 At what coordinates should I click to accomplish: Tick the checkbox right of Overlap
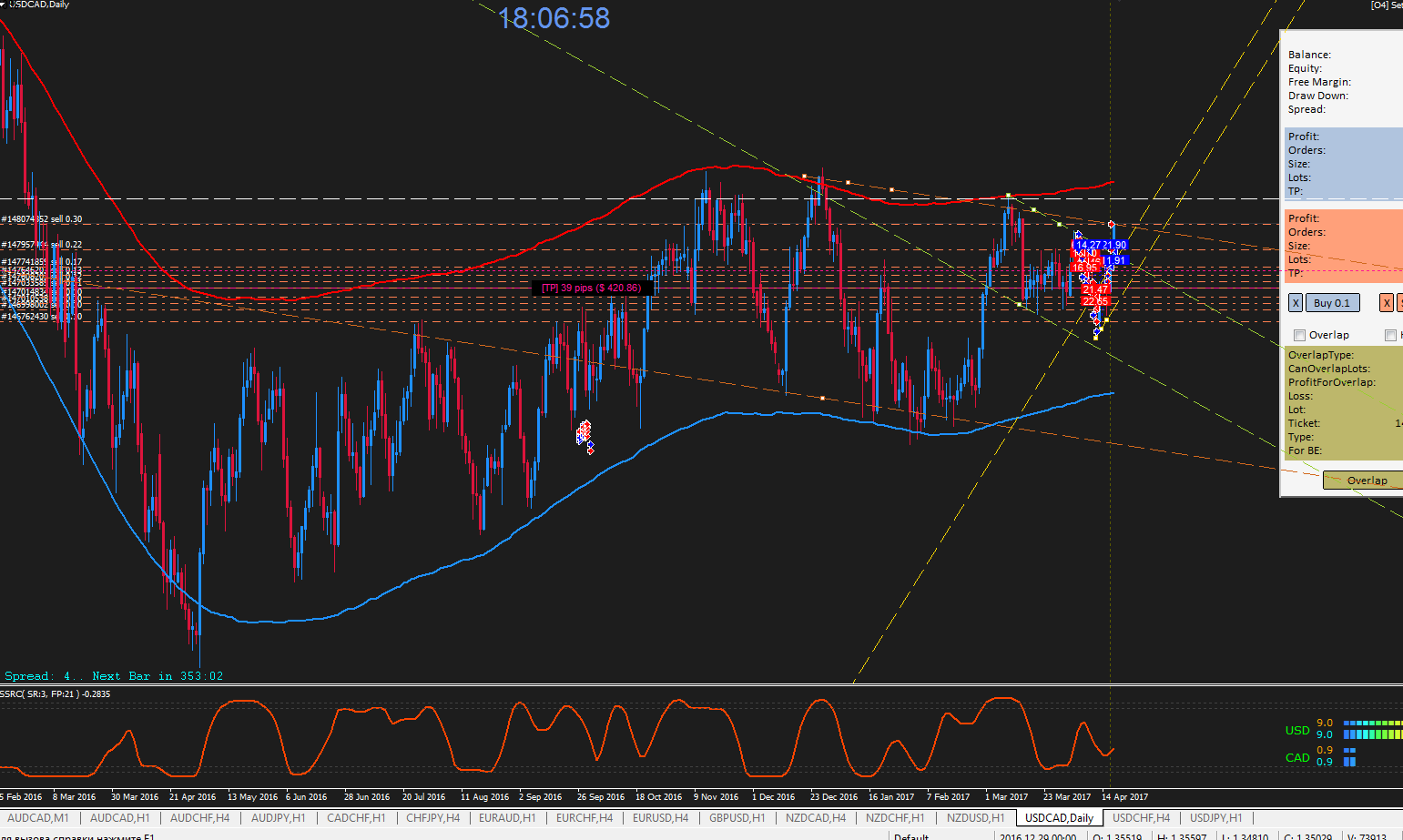coord(1390,335)
